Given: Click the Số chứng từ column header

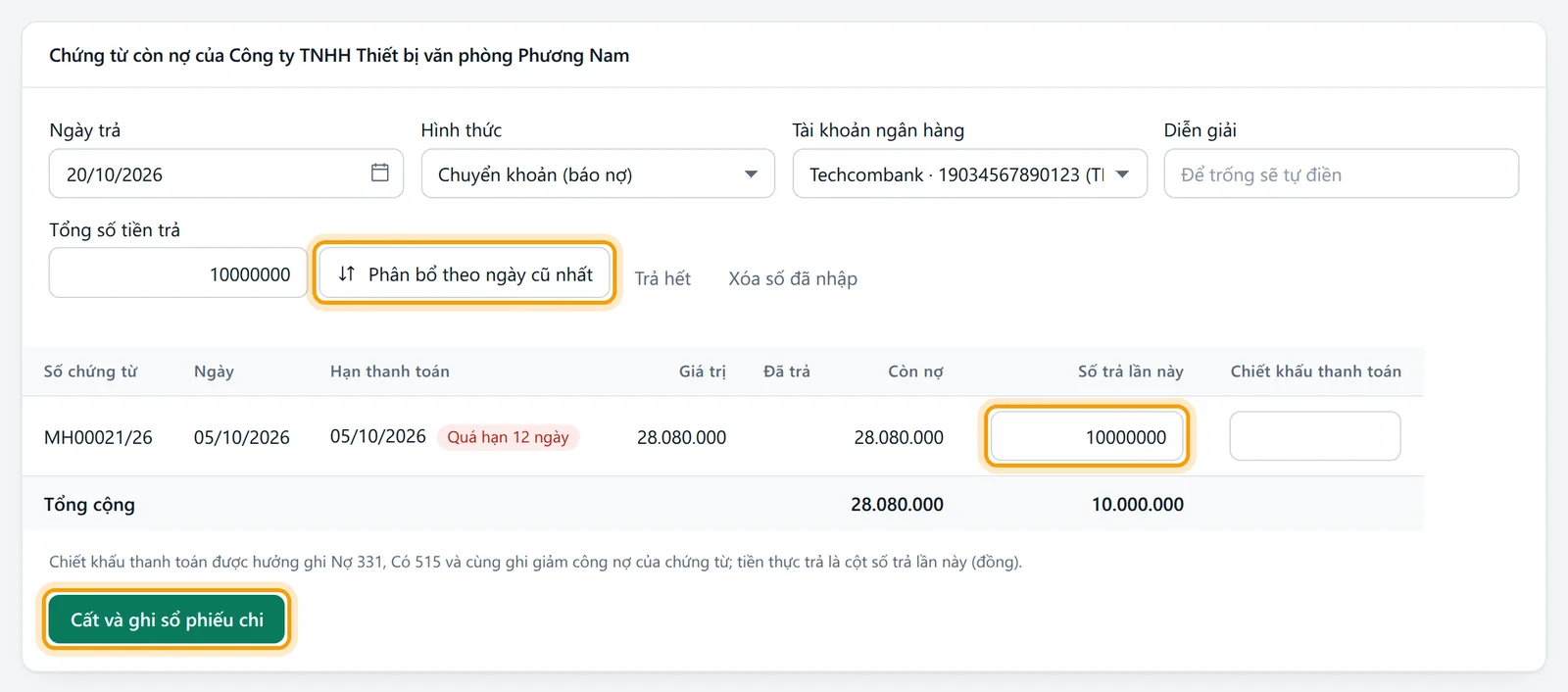Looking at the screenshot, I should 90,371.
